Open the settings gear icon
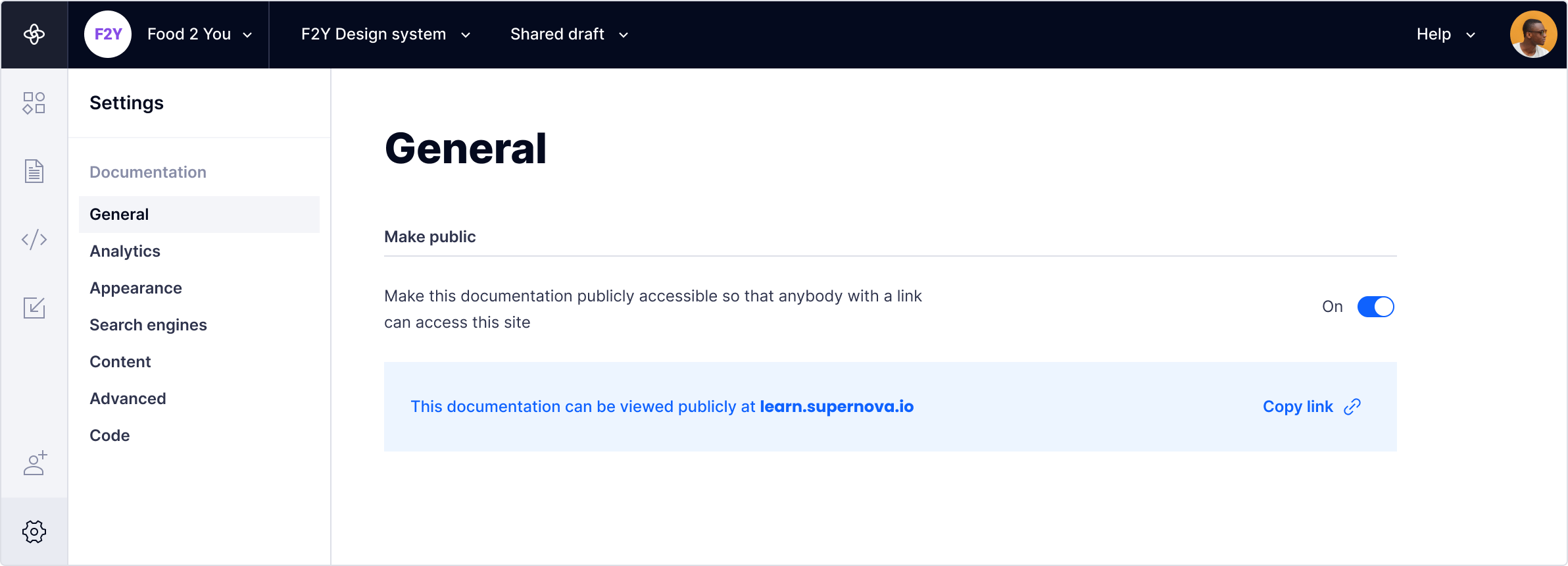Screen dimensions: 1568x566 click(x=34, y=532)
